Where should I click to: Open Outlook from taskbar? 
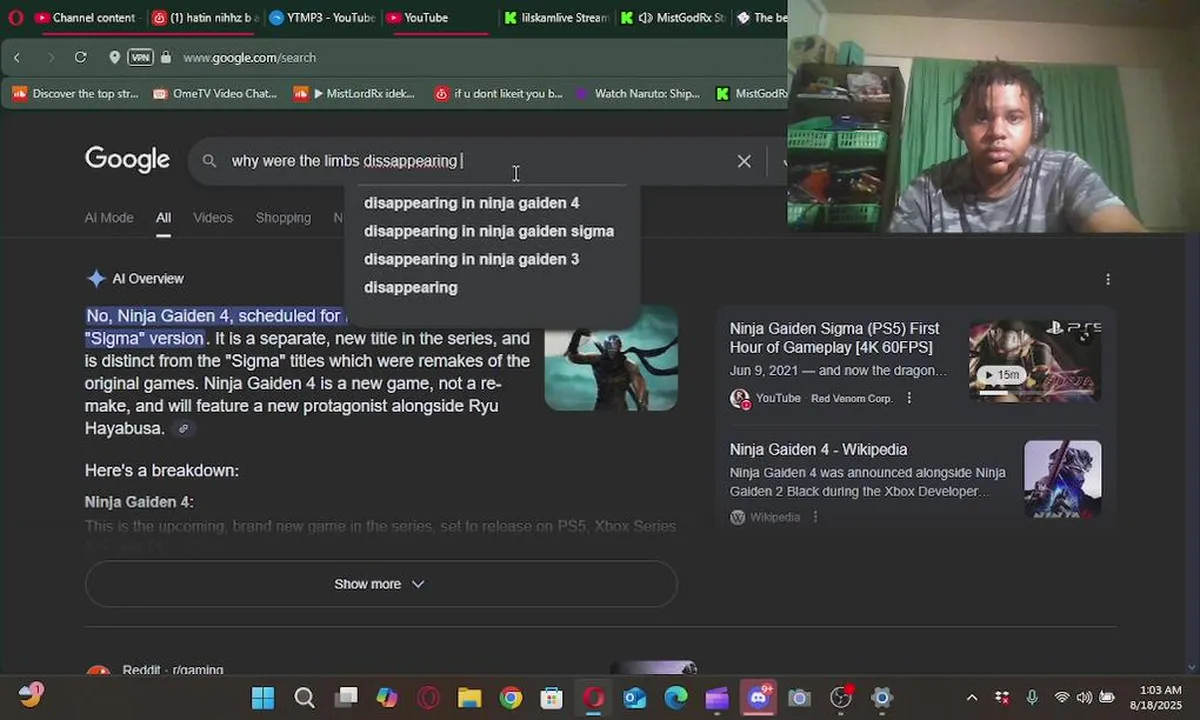635,698
